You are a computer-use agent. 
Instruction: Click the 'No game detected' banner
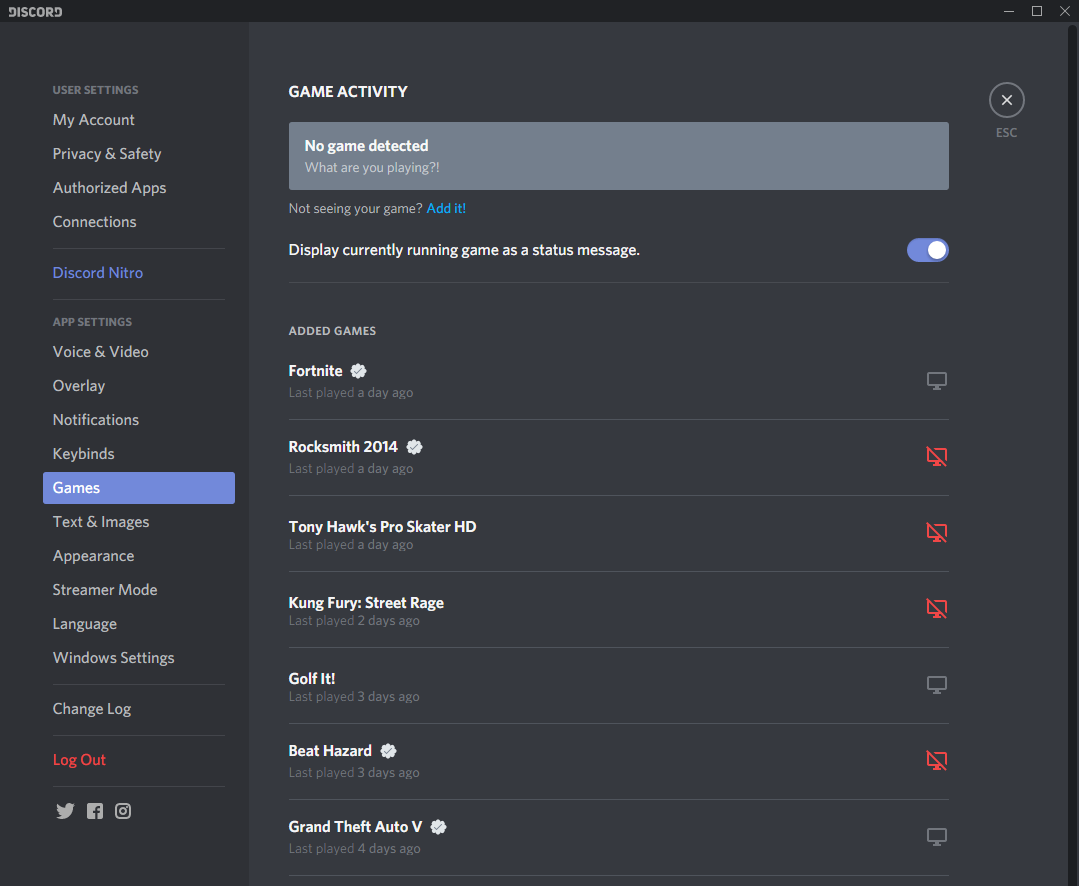pos(618,156)
